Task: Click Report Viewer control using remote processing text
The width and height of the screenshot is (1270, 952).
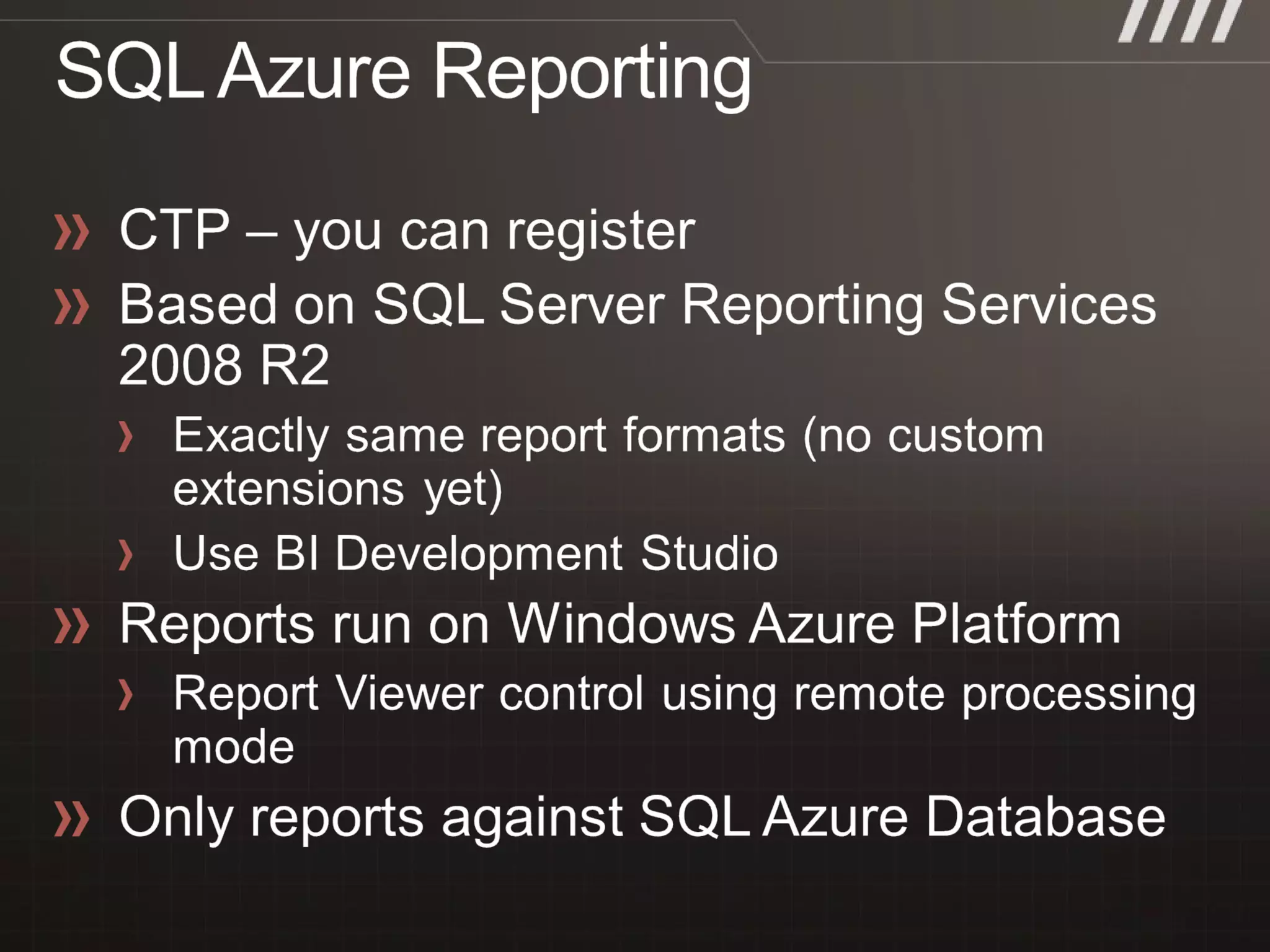Action: coord(684,694)
